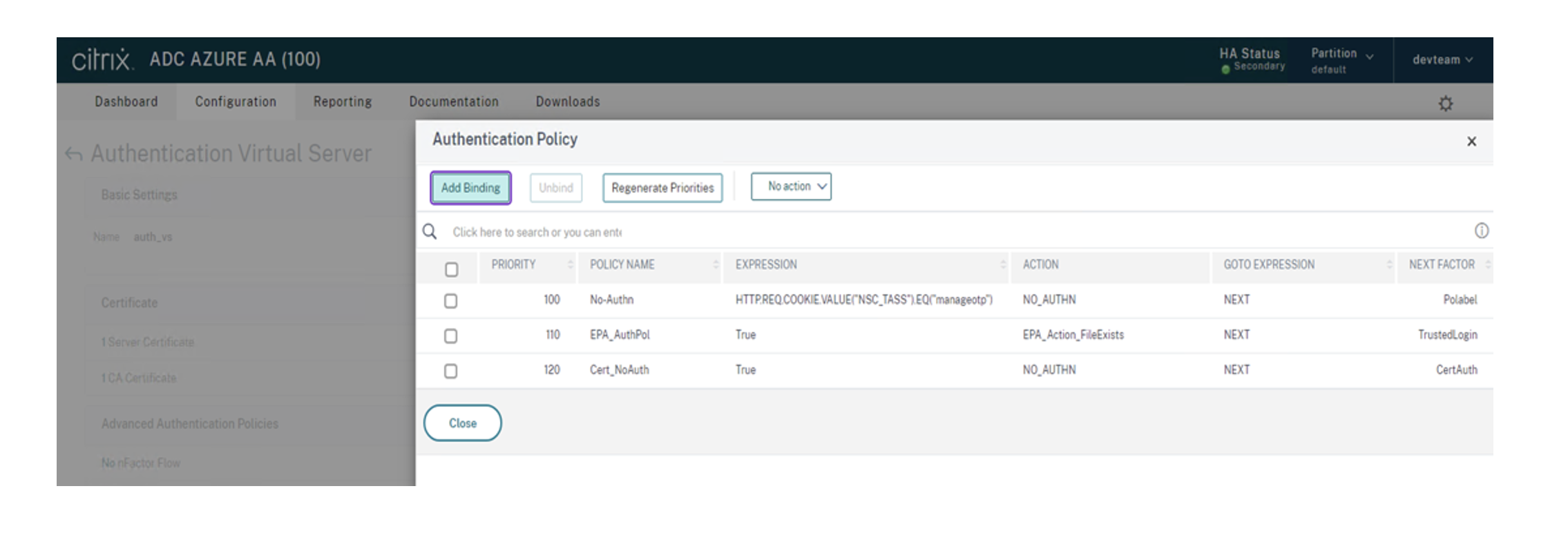Click the back arrow near Authentication Virtual Server
This screenshot has height=551, width=1568.
coord(74,154)
